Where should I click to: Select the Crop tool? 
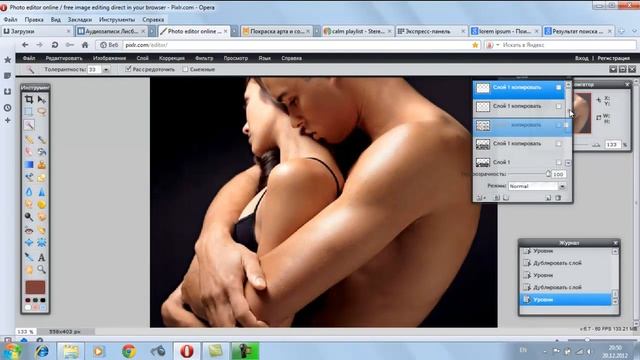click(x=29, y=99)
